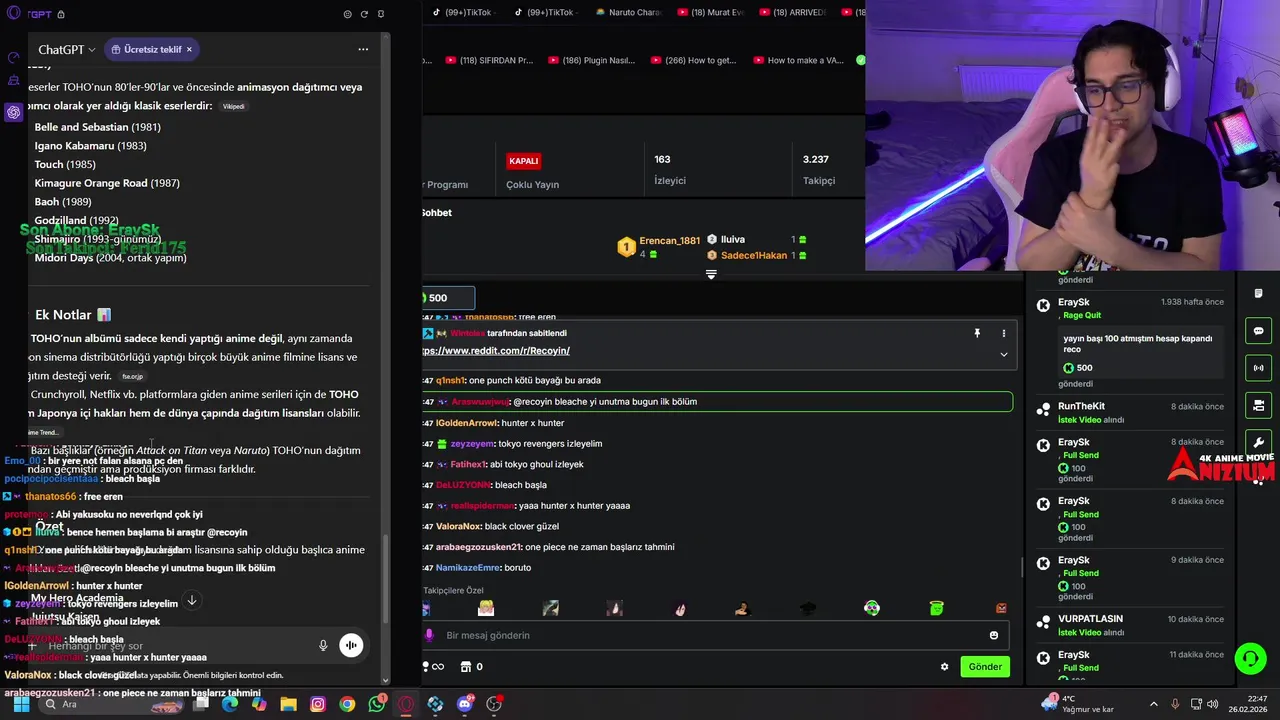Screen dimensions: 1280x720
Task: Open the shop icon below chat
Action: 465,667
